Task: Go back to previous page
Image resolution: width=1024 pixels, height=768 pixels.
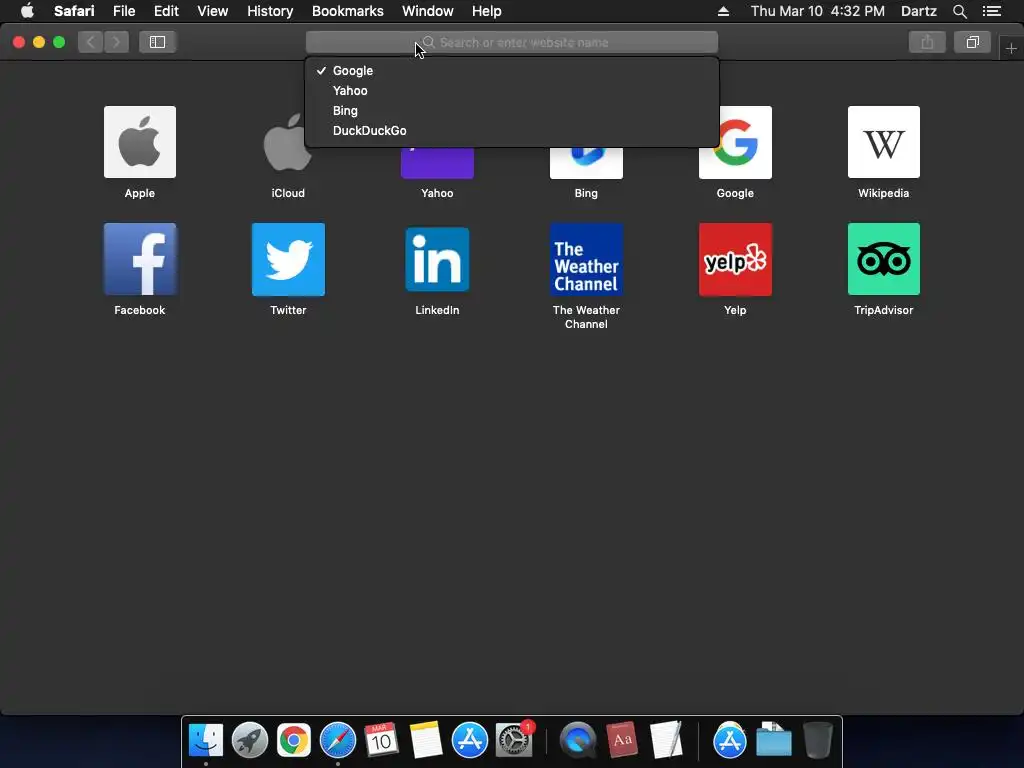Action: [91, 42]
